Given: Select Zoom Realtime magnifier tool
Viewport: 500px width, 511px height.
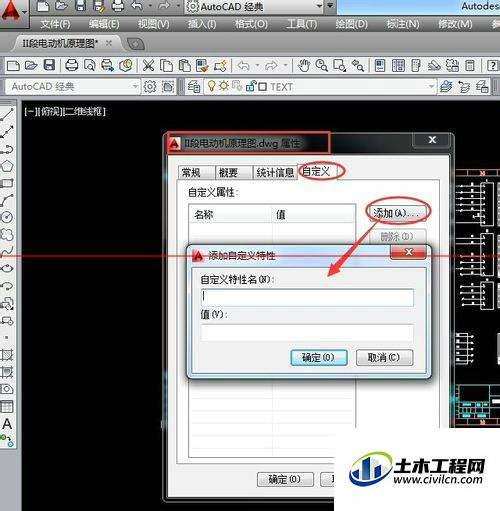Looking at the screenshot, I should (322, 66).
